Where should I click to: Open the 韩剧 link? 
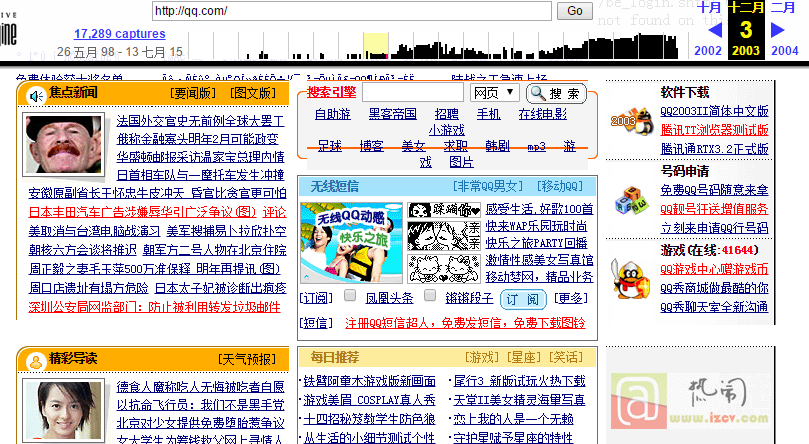(x=497, y=146)
